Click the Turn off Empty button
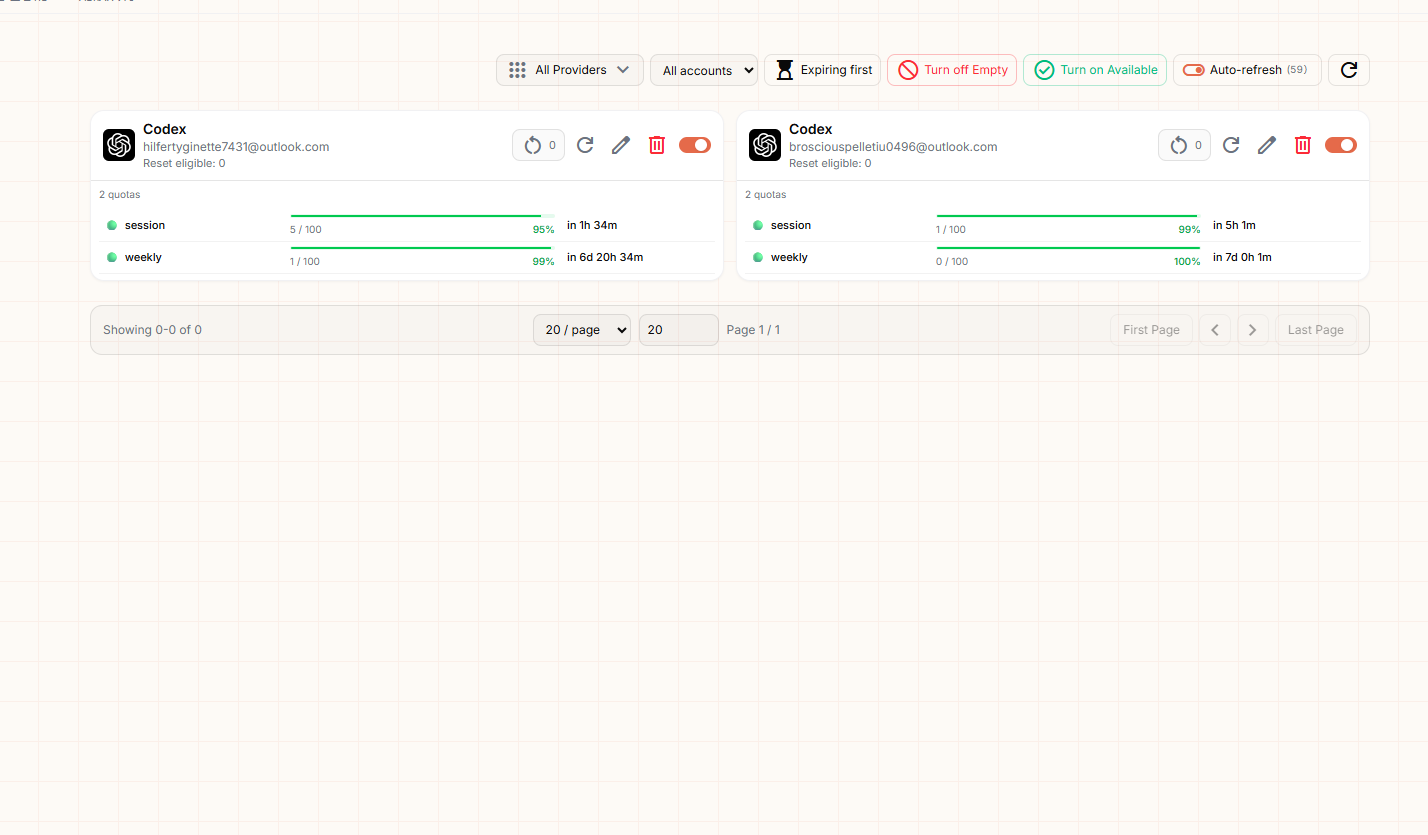1428x835 pixels. (952, 70)
